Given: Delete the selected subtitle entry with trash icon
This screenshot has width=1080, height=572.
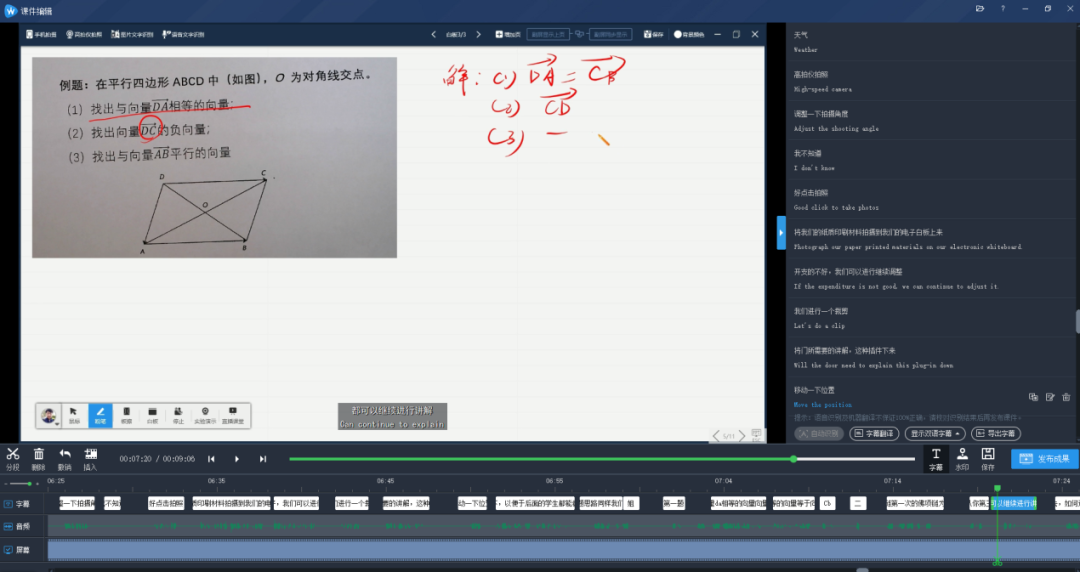Looking at the screenshot, I should click(1067, 397).
